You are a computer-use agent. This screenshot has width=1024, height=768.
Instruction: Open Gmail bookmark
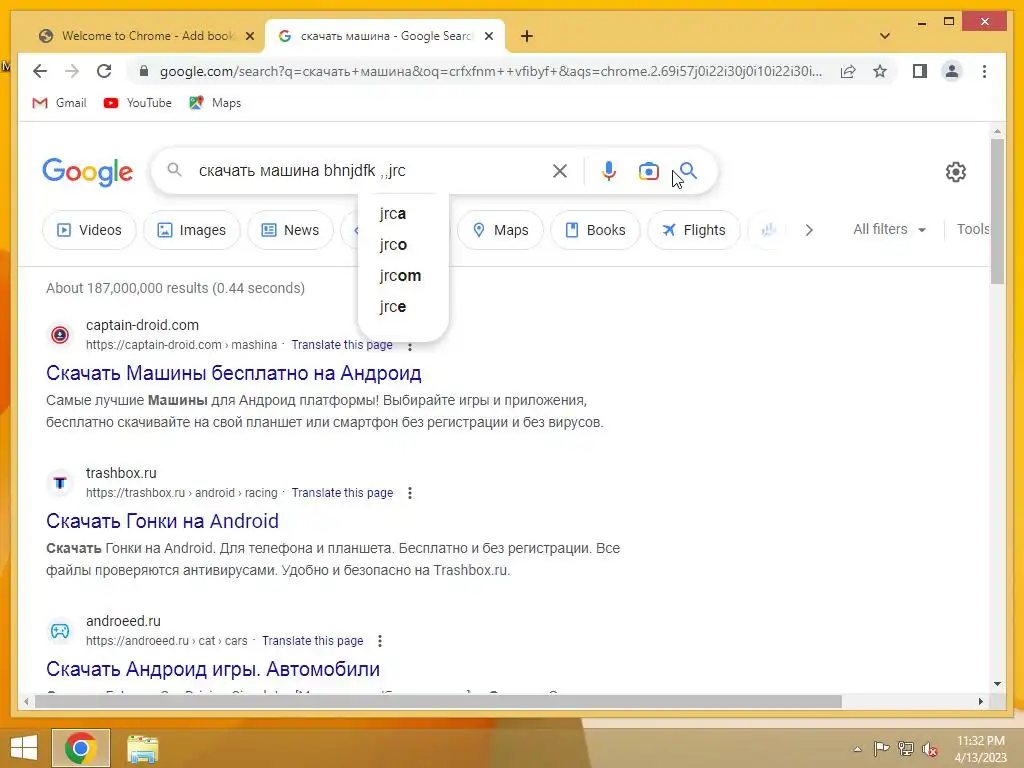click(59, 103)
